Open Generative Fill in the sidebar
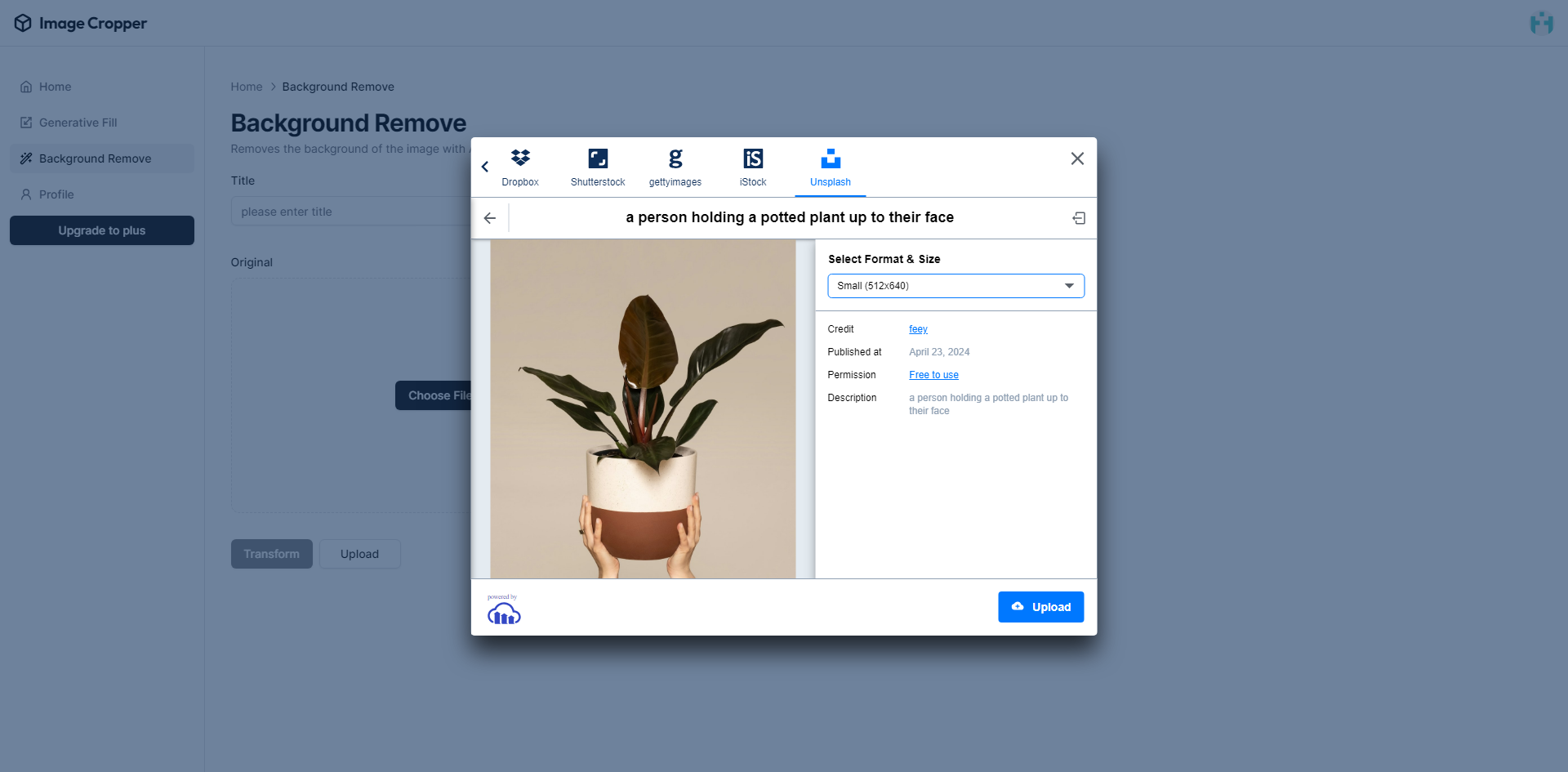 click(x=102, y=123)
